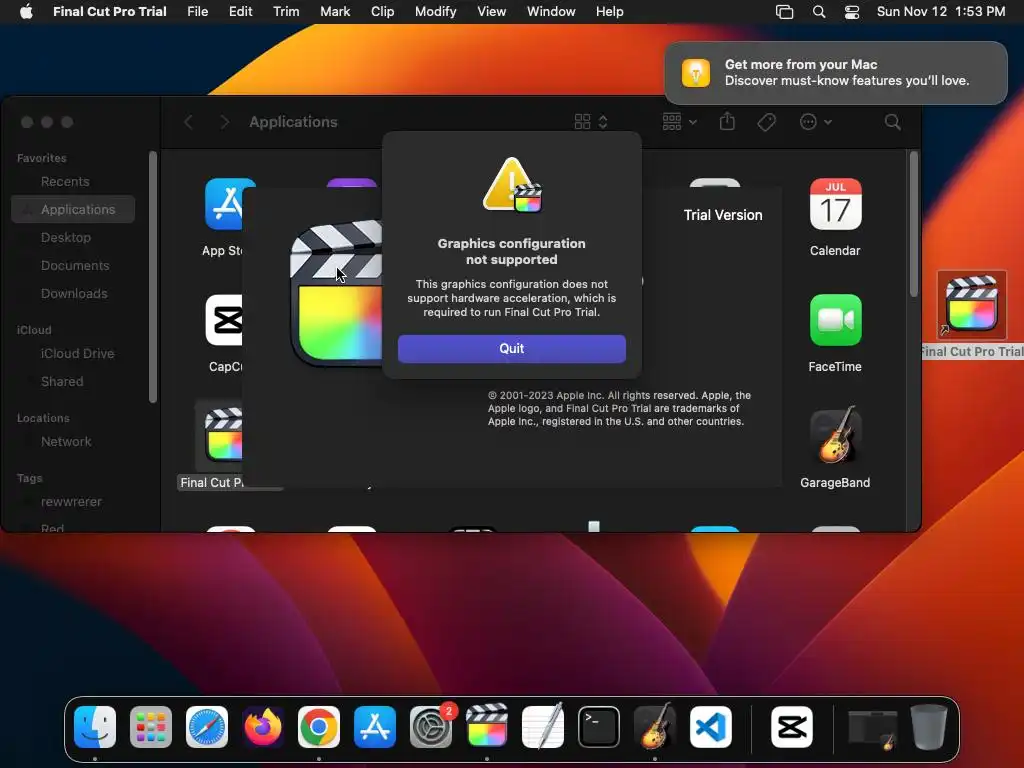This screenshot has width=1024, height=768.
Task: Click the search icon in Finder toolbar
Action: [892, 122]
